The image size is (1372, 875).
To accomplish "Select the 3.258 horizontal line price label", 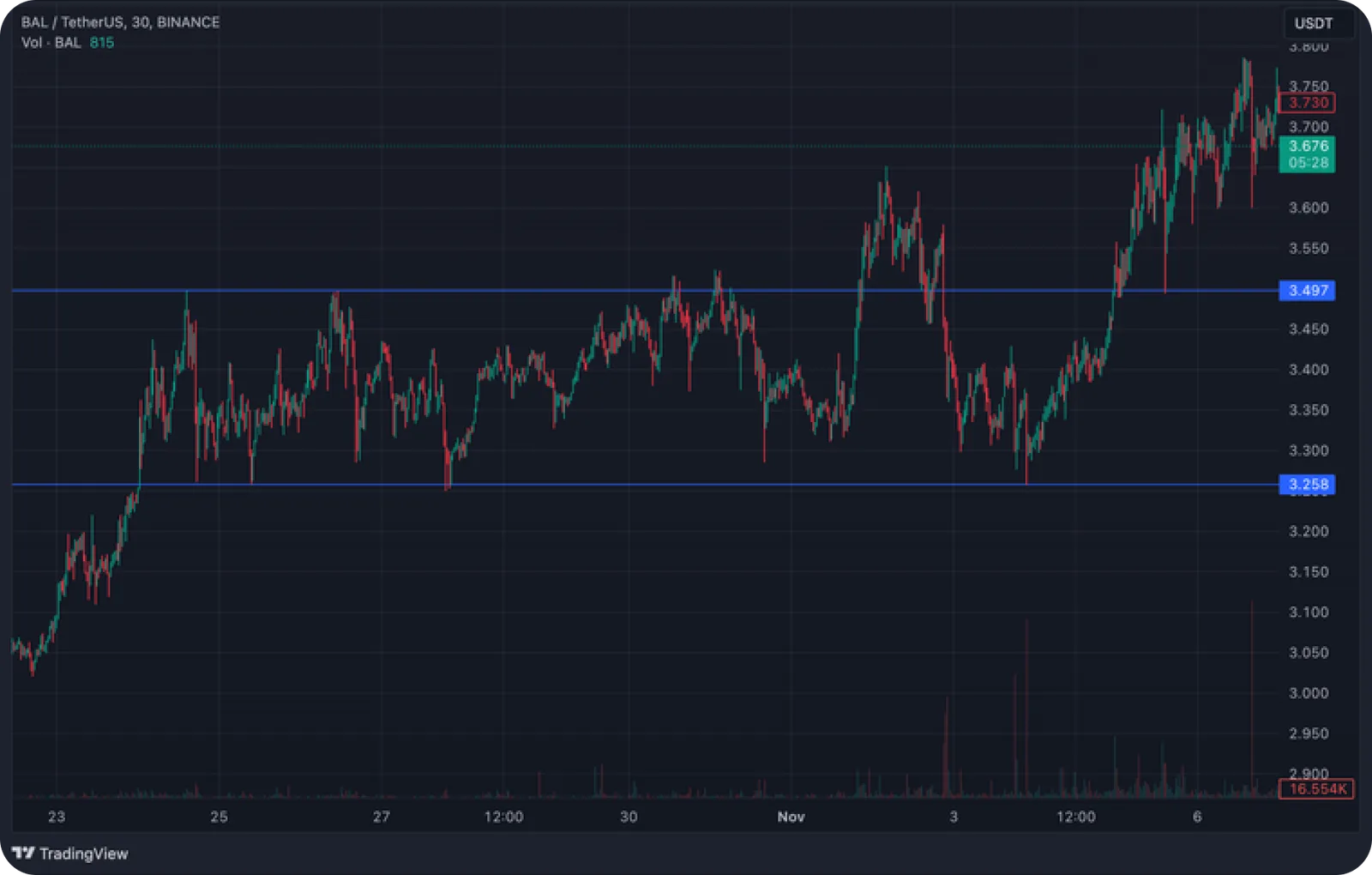I will [1307, 485].
